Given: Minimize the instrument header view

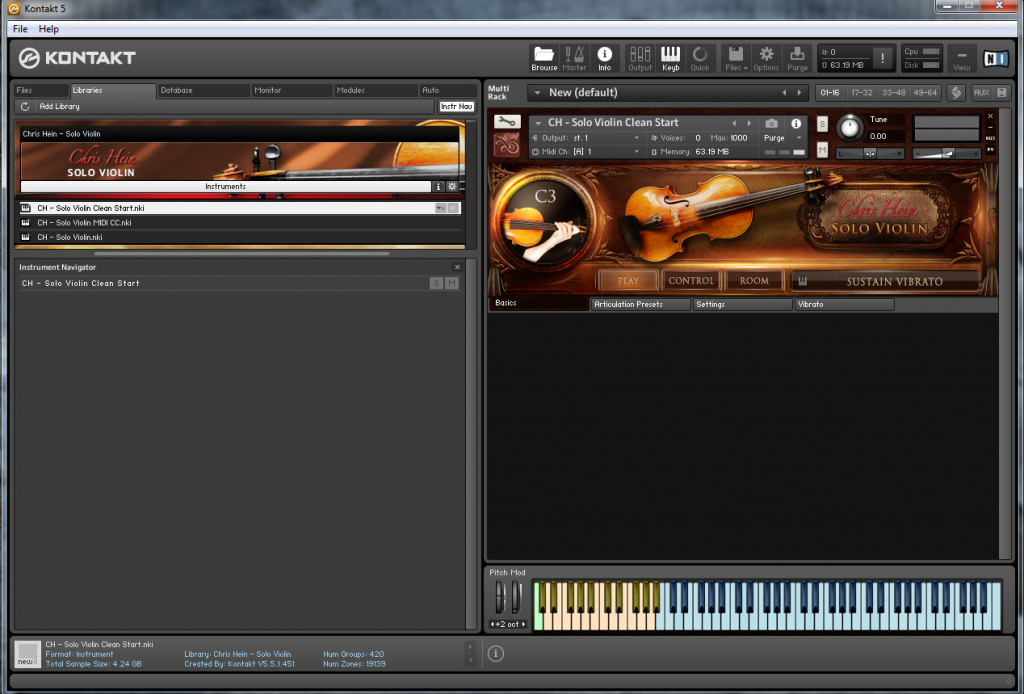Looking at the screenshot, I should [990, 127].
